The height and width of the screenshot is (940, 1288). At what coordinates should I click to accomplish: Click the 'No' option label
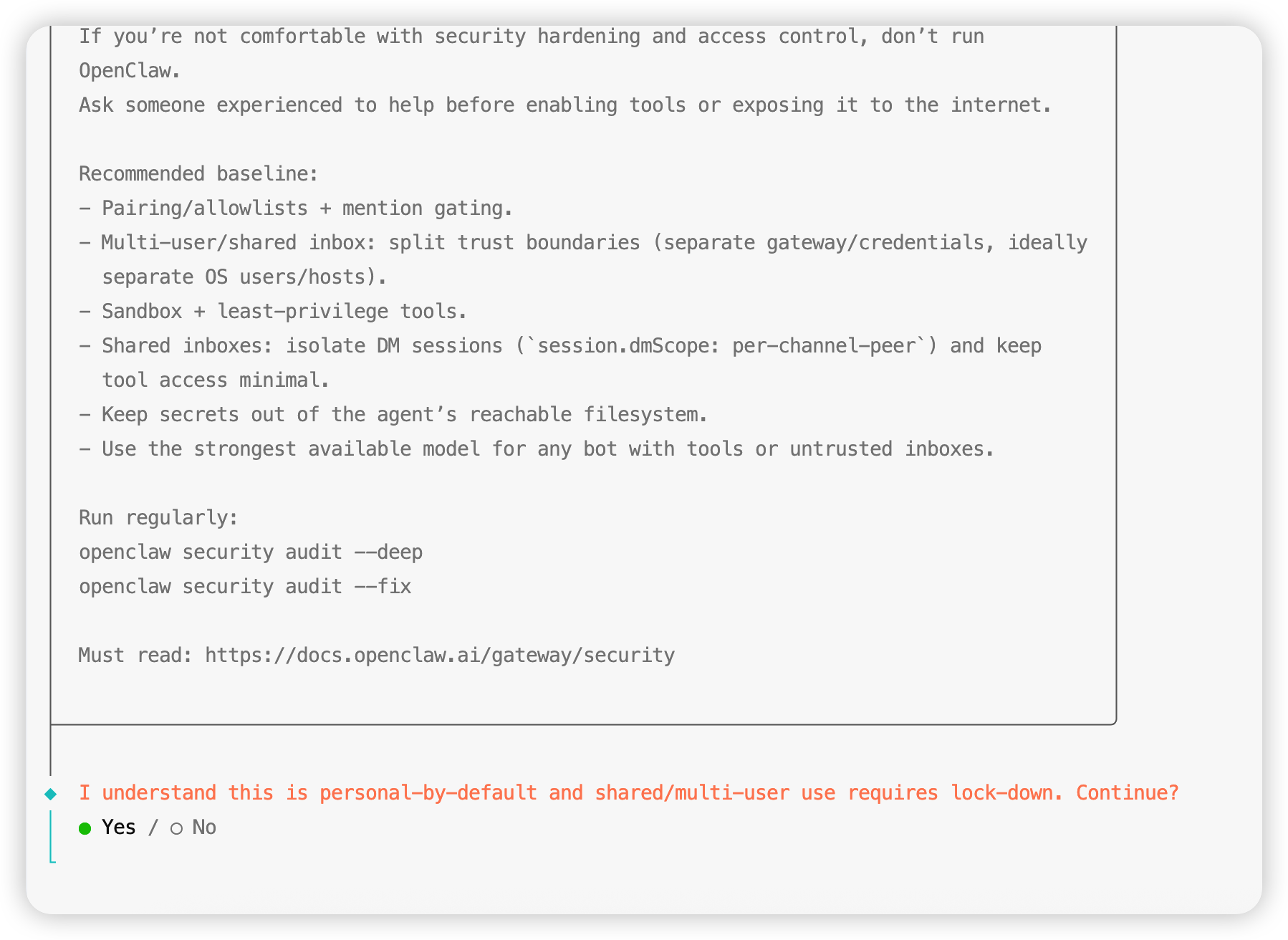[x=204, y=828]
